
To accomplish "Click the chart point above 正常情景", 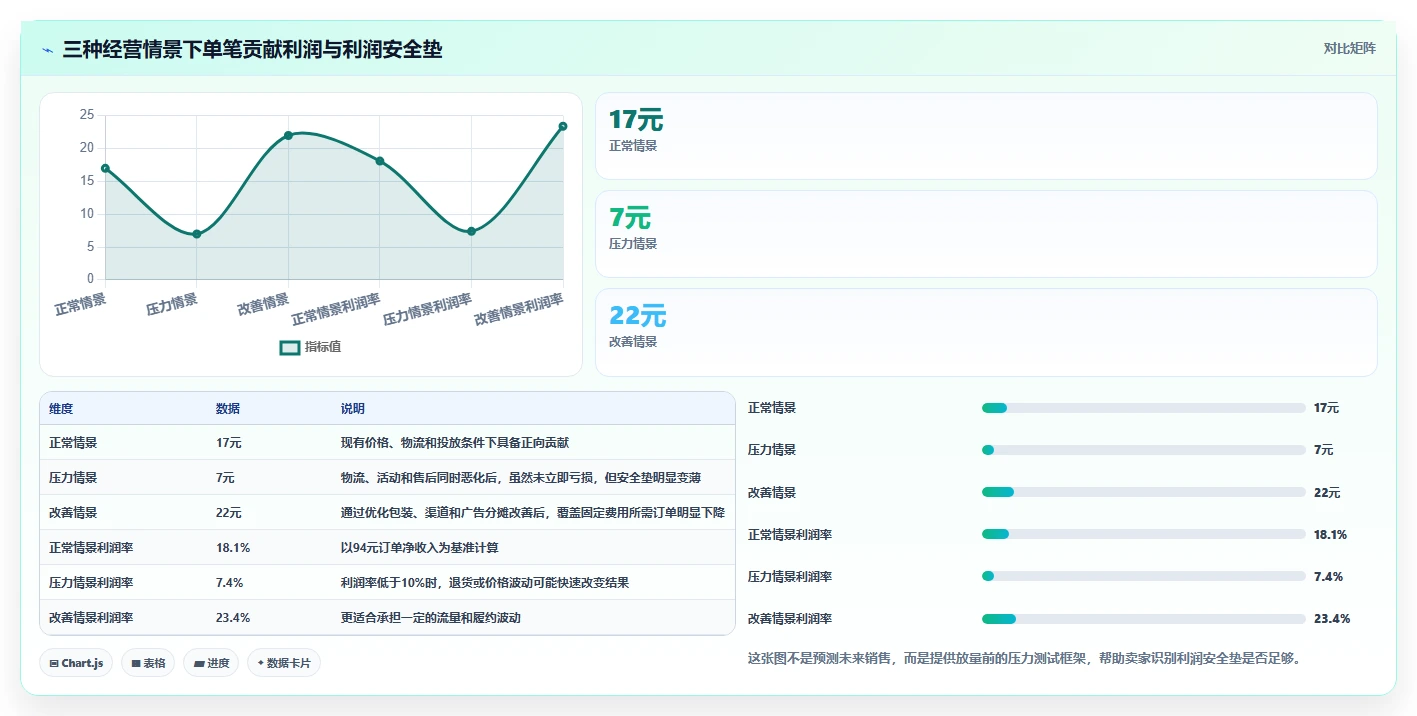I will [x=105, y=168].
